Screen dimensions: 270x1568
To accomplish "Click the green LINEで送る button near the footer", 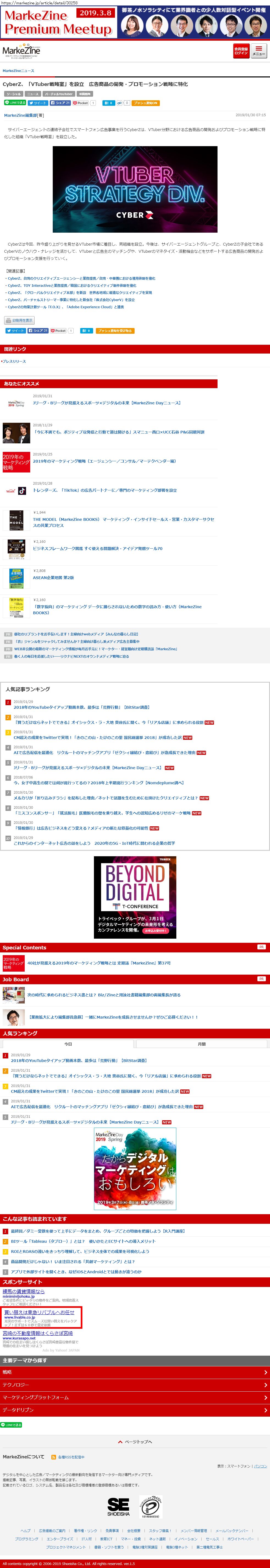I will click(x=12, y=1425).
